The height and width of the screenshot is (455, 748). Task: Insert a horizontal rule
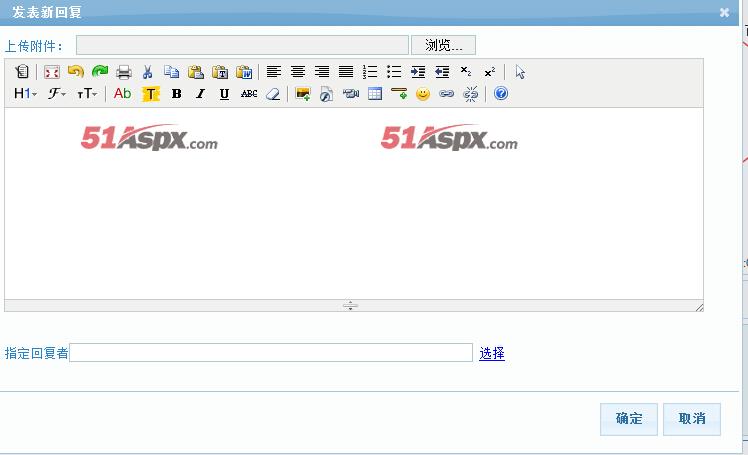point(399,93)
